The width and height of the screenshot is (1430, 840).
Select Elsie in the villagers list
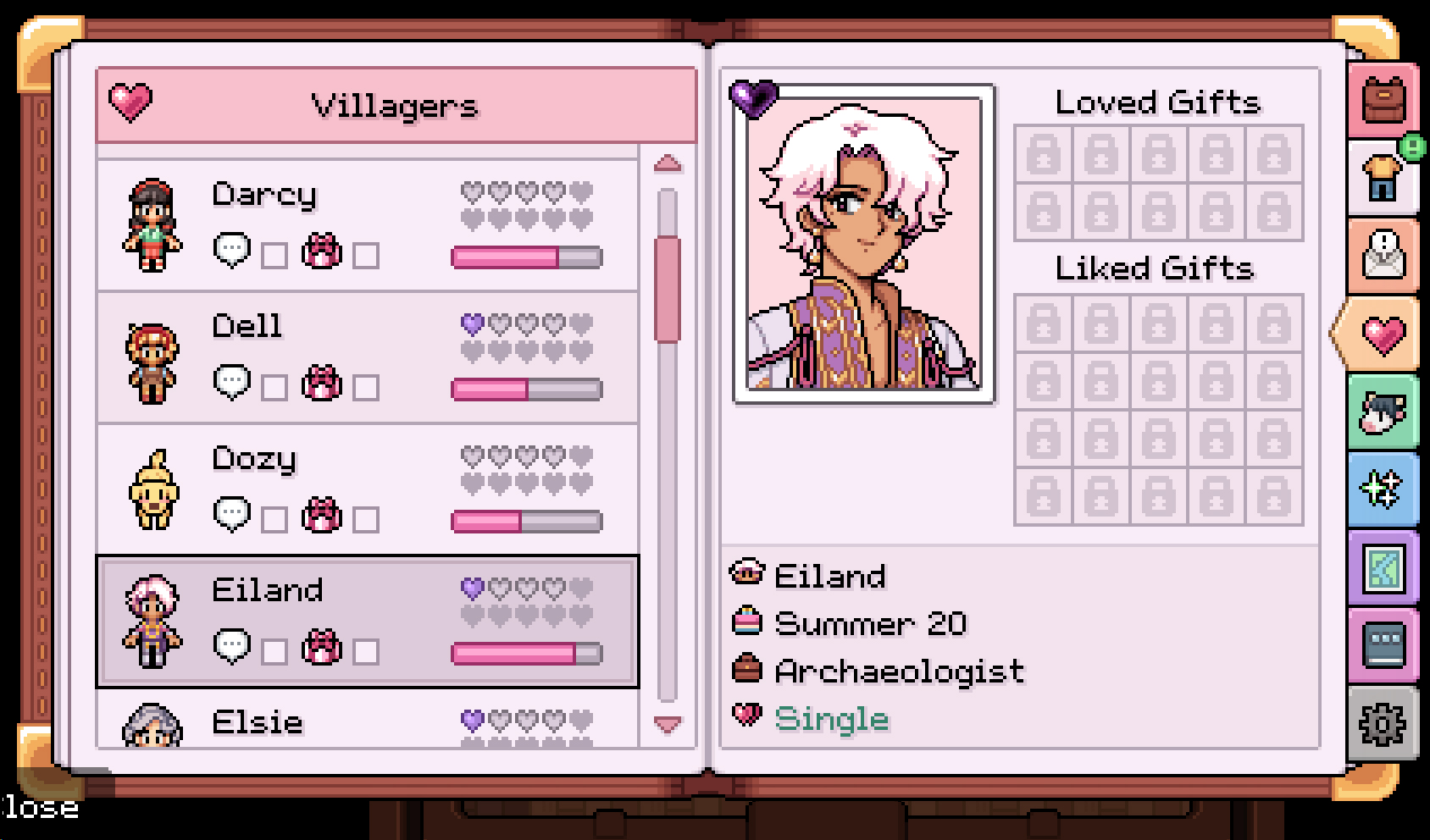[368, 718]
